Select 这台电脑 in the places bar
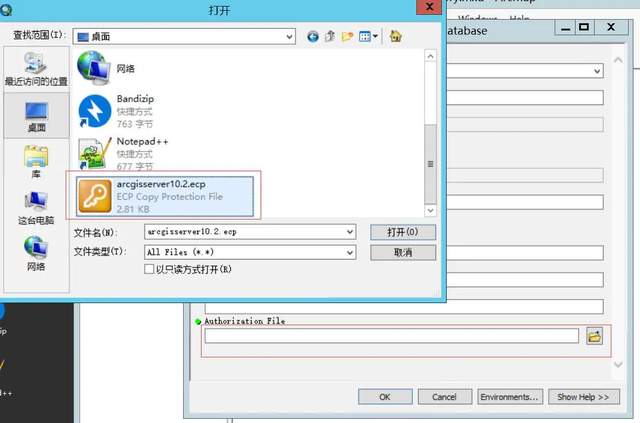640x423 pixels. click(x=36, y=208)
